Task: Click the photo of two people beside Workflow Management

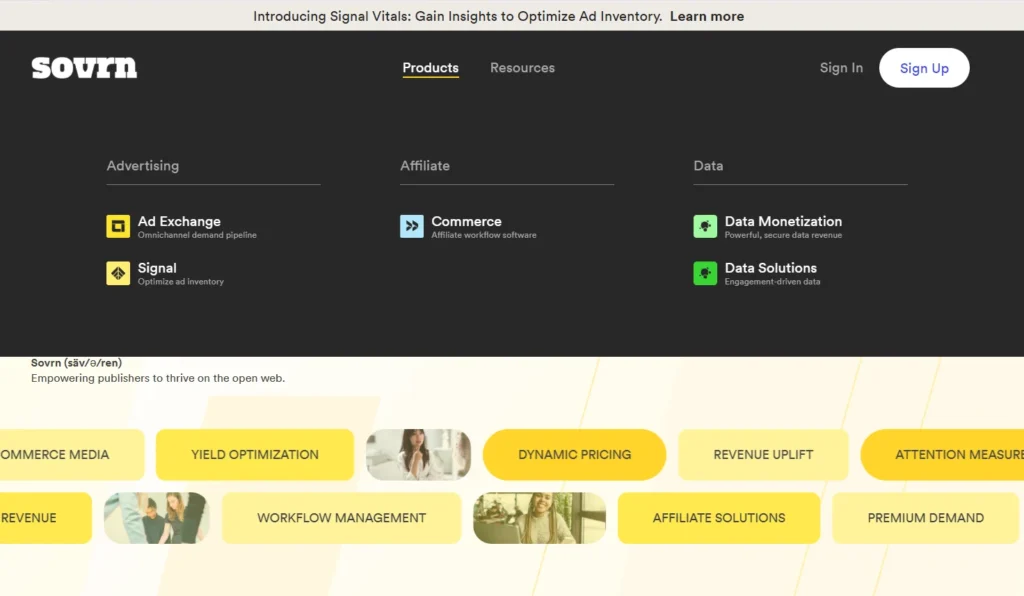Action: [x=157, y=518]
